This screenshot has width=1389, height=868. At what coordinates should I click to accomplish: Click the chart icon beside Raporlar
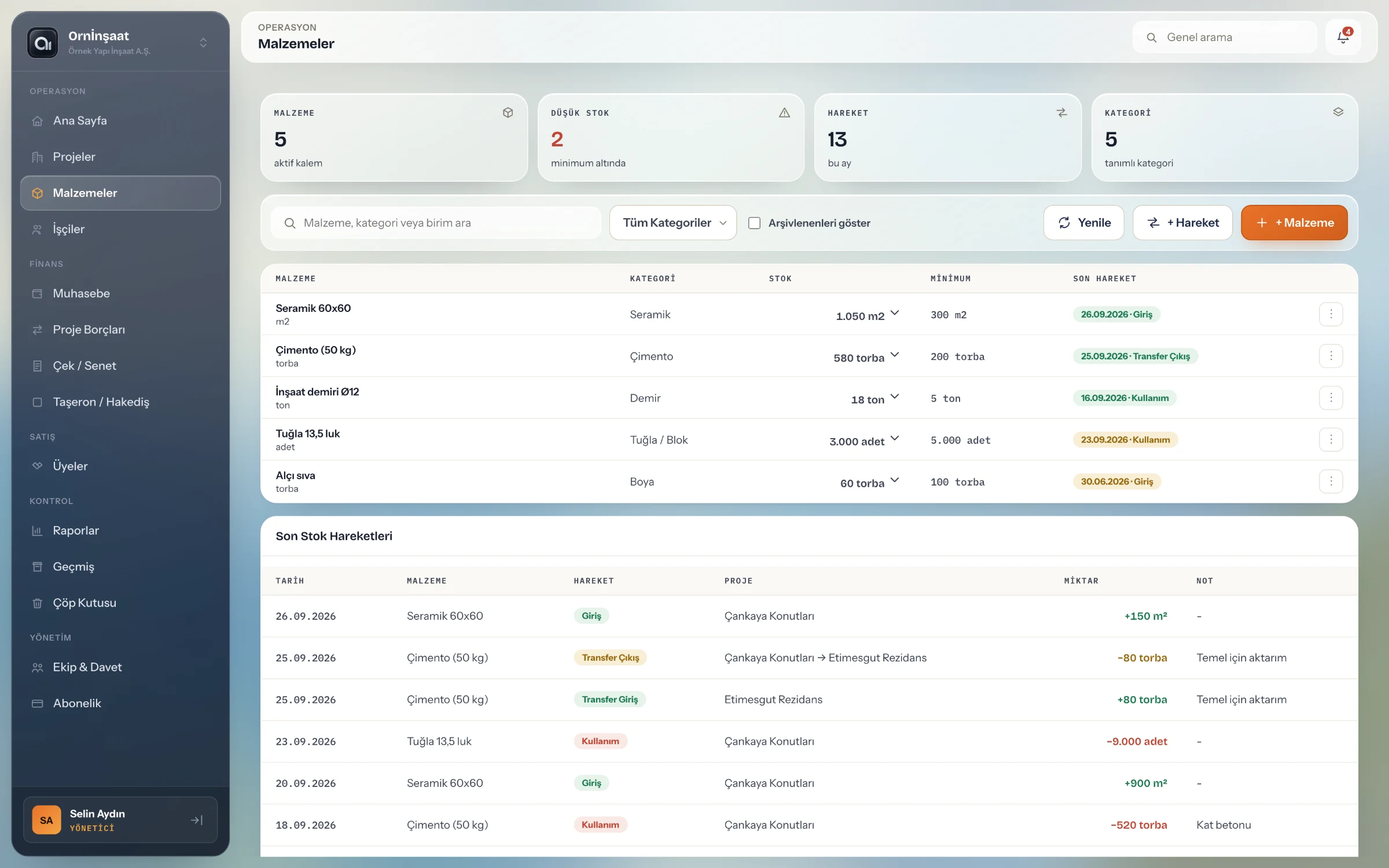coord(38,531)
